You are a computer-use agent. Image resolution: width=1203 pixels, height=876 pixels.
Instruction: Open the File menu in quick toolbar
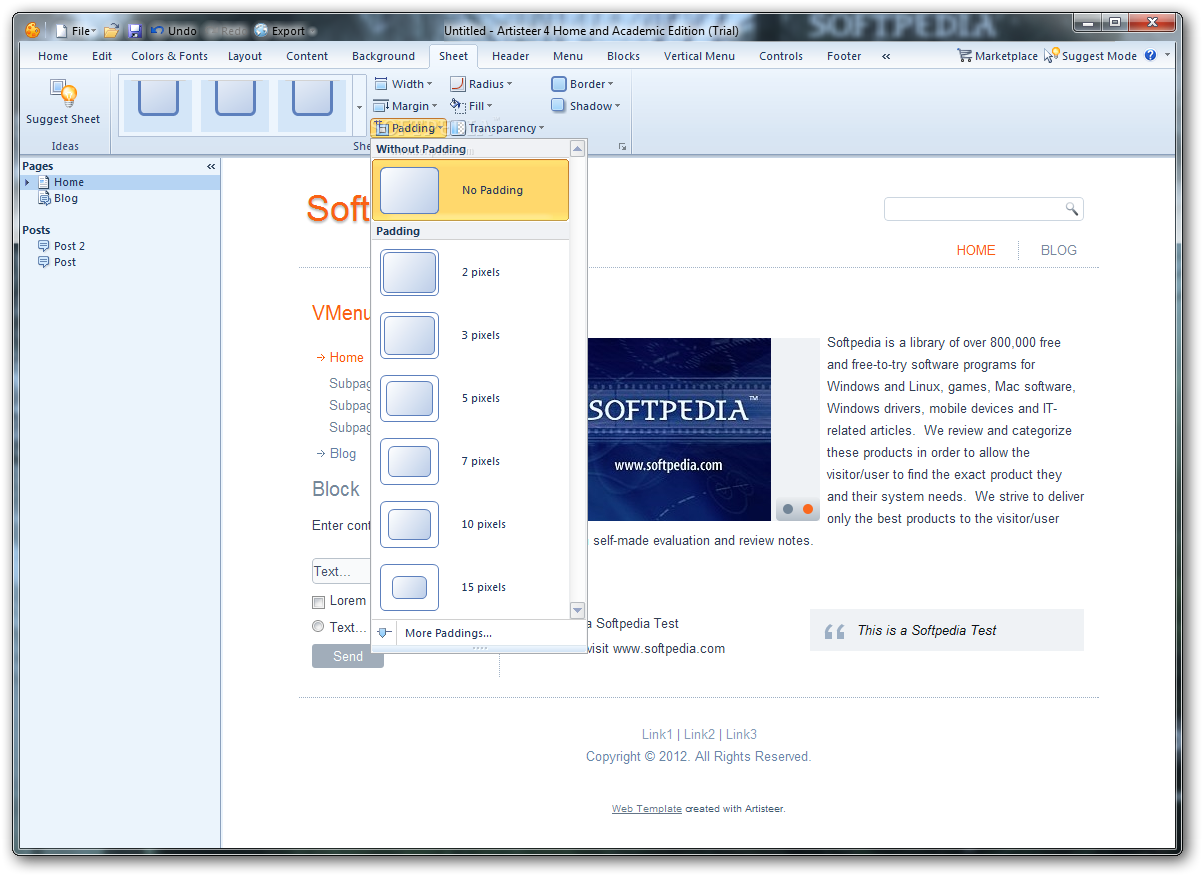[x=76, y=32]
